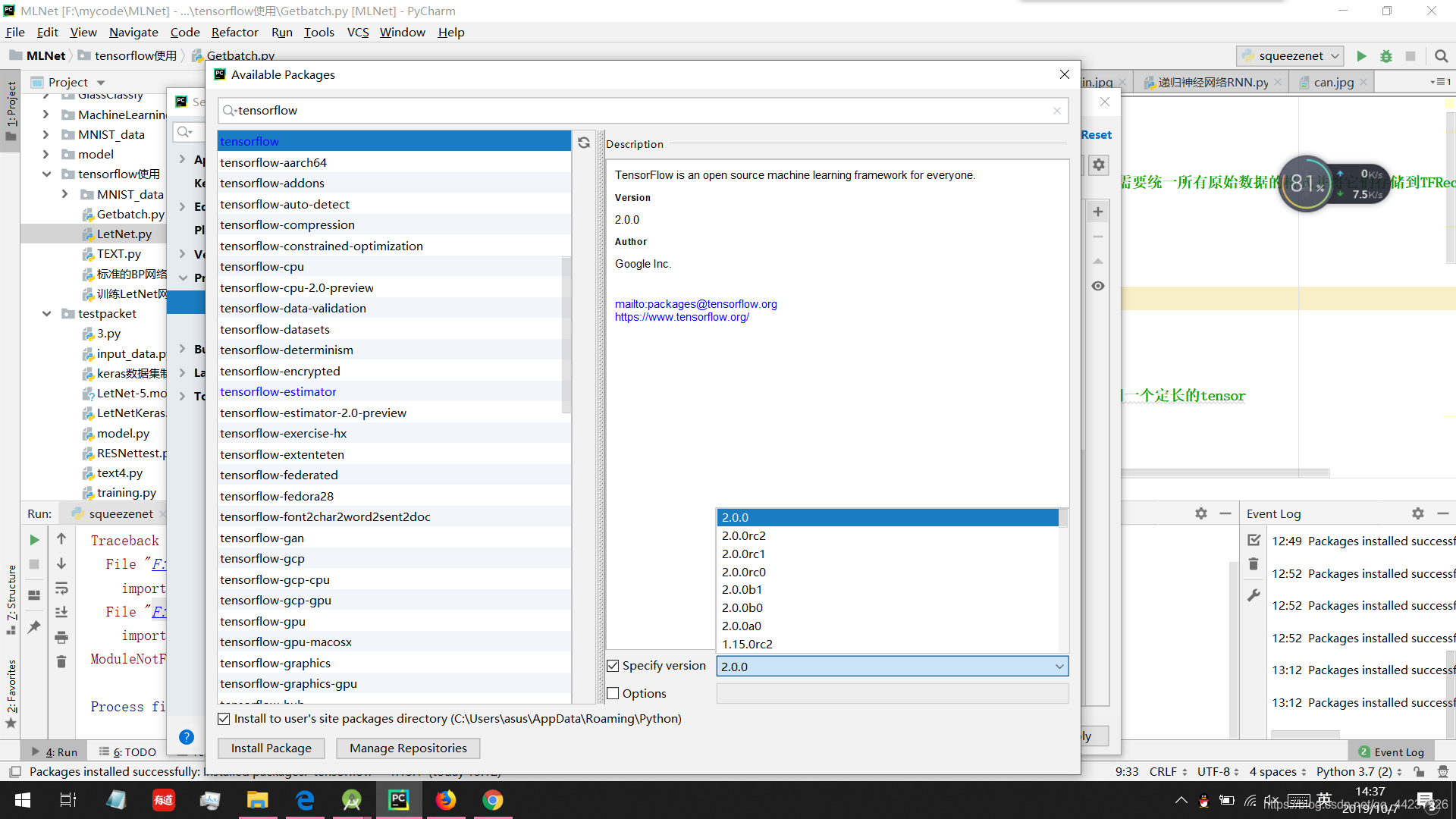Open the VCS menu
The image size is (1456, 819).
(357, 33)
